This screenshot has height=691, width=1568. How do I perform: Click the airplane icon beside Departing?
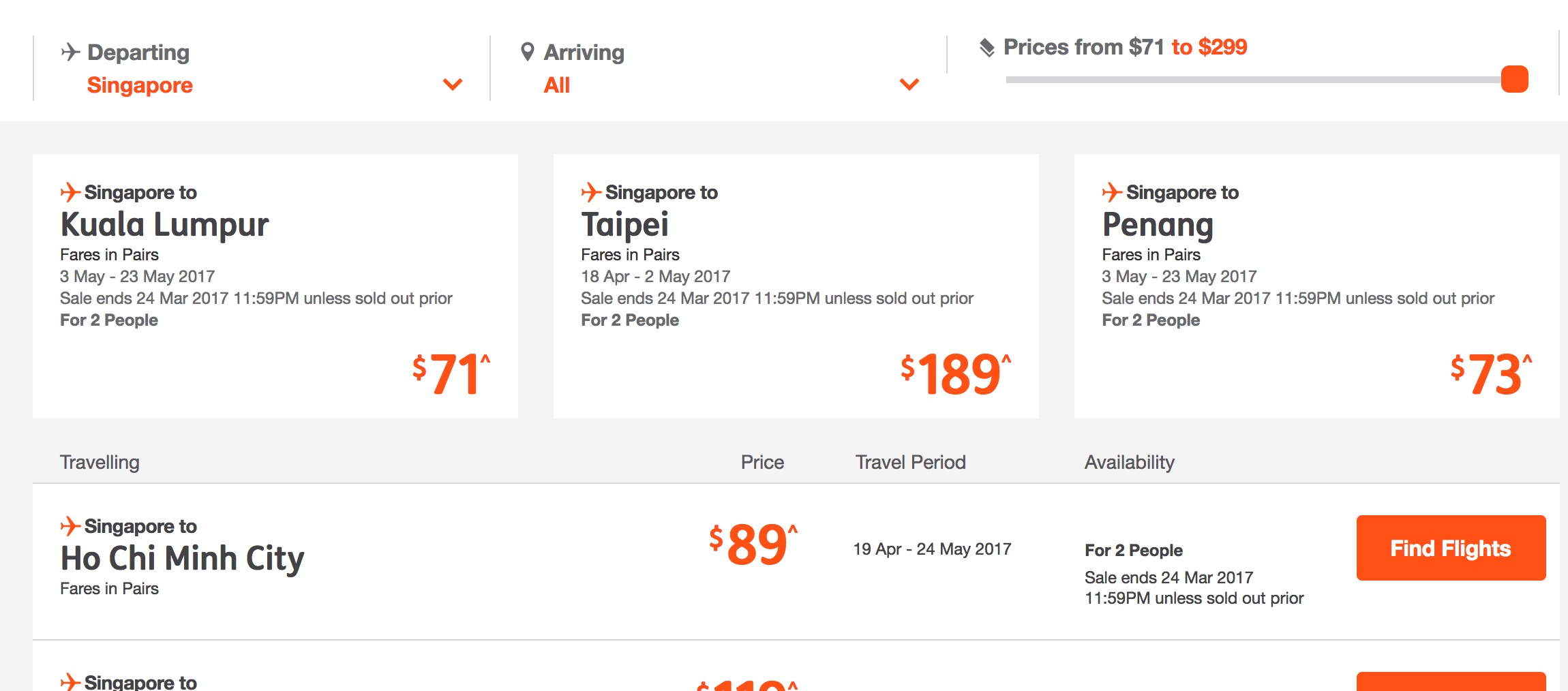point(70,52)
